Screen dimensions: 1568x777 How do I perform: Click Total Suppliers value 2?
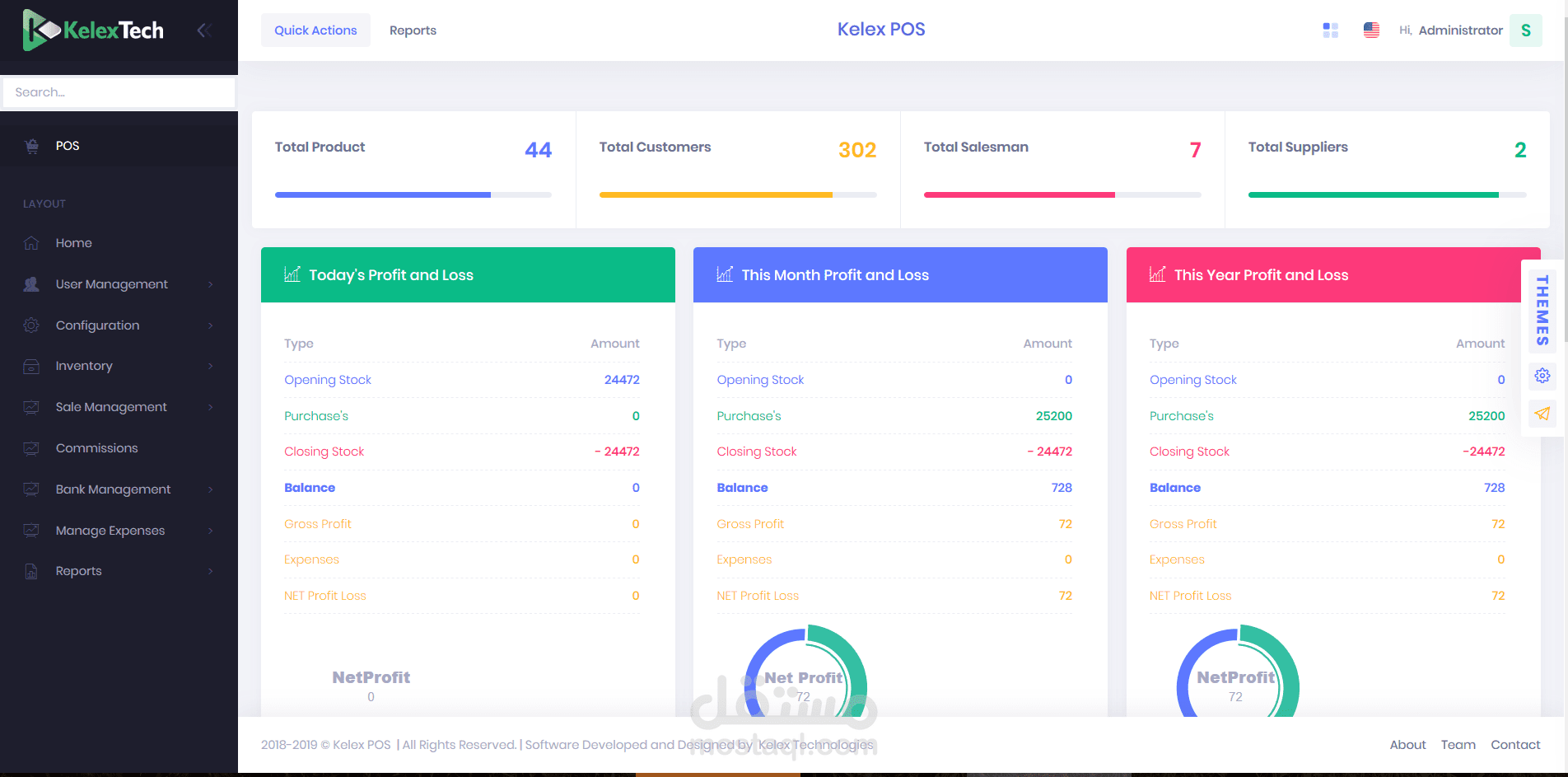[x=1520, y=150]
